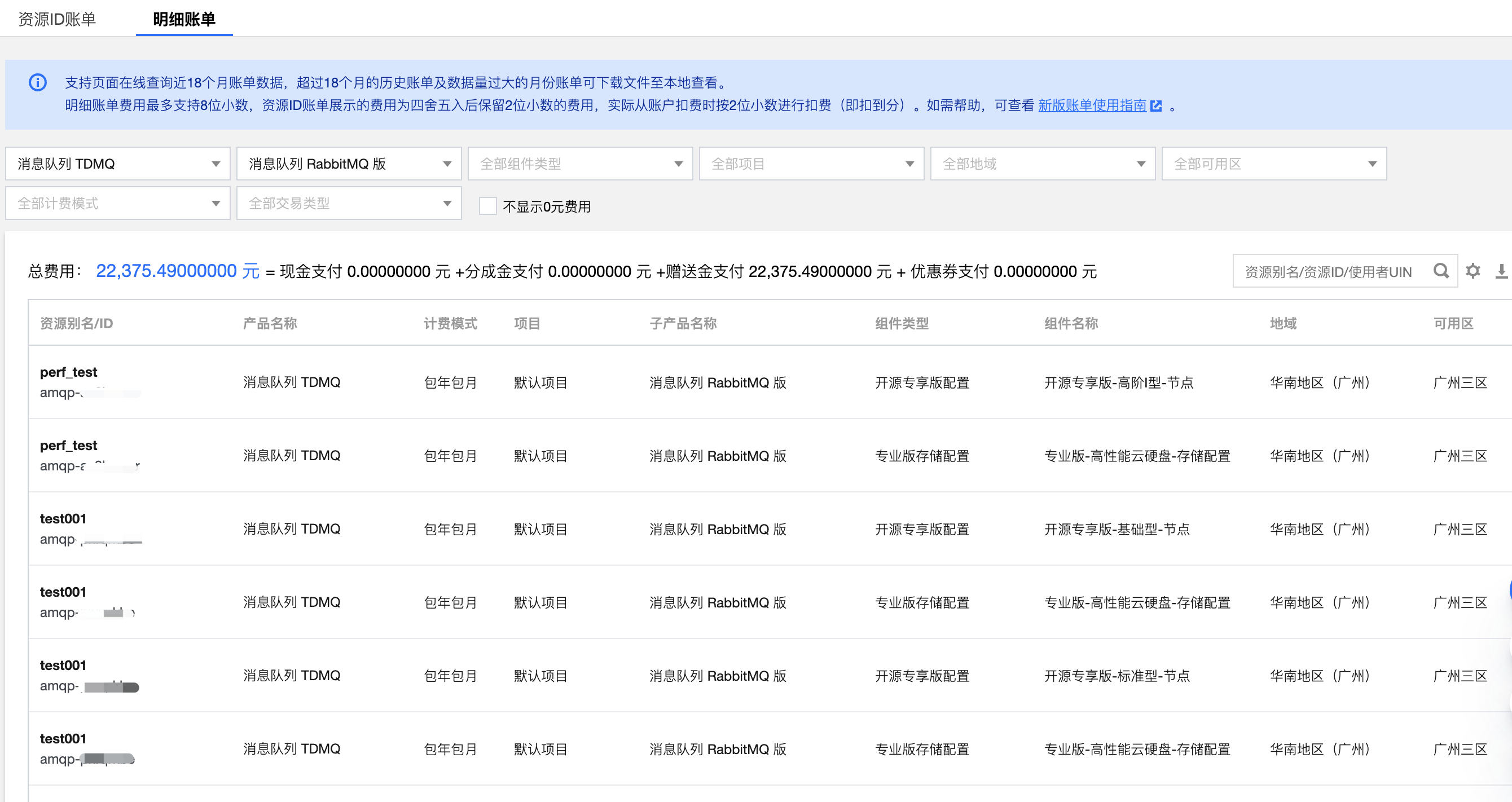The width and height of the screenshot is (1512, 802).
Task: Click 专业版-高性能云硬盘-存储配置 in perf_test row
Action: coord(1137,456)
